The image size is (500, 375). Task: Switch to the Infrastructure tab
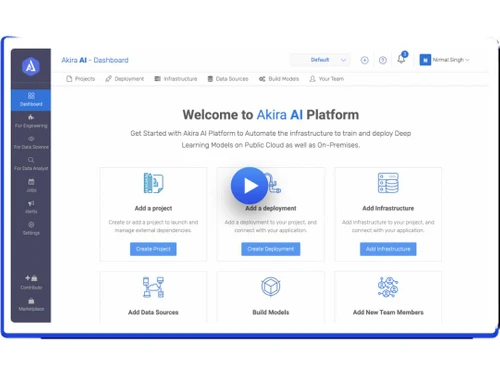point(176,79)
